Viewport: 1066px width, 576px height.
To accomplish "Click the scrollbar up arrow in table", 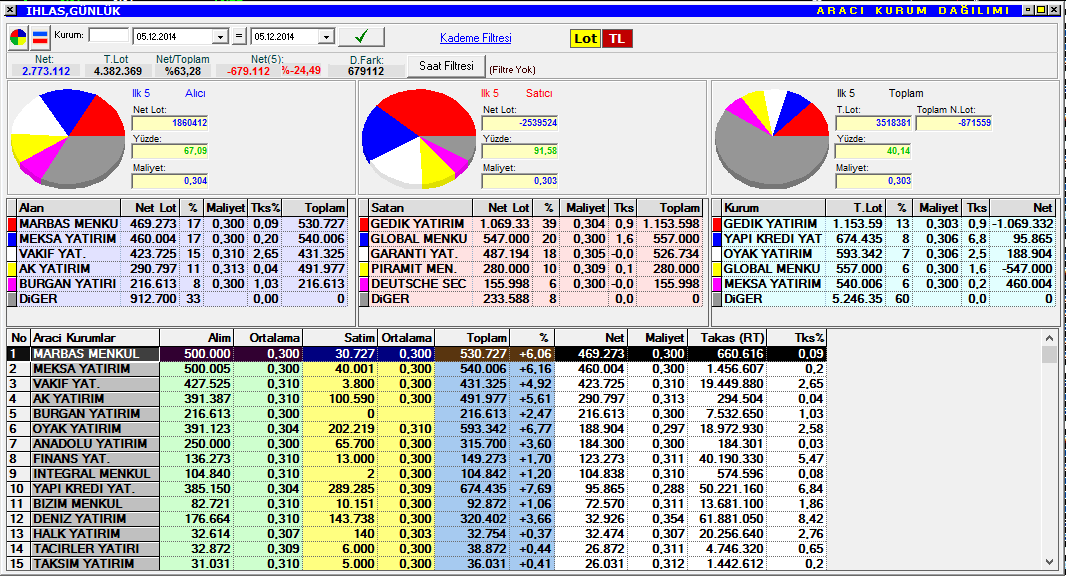I will tap(1049, 354).
